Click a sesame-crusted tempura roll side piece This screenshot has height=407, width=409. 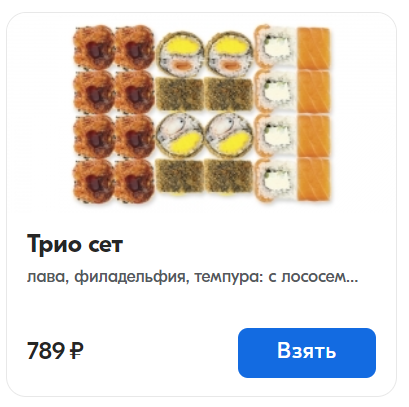point(180,94)
